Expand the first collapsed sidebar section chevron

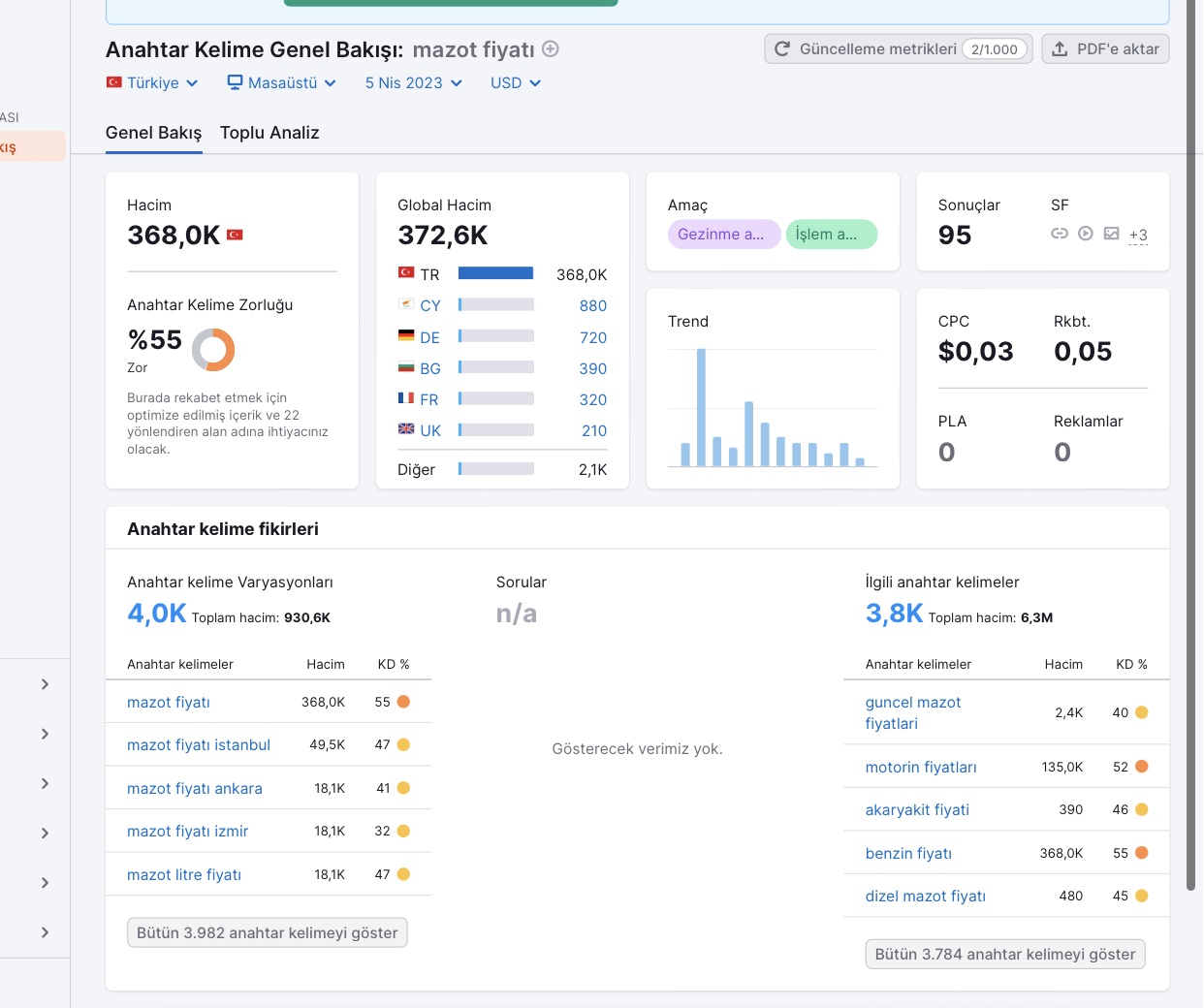(45, 684)
